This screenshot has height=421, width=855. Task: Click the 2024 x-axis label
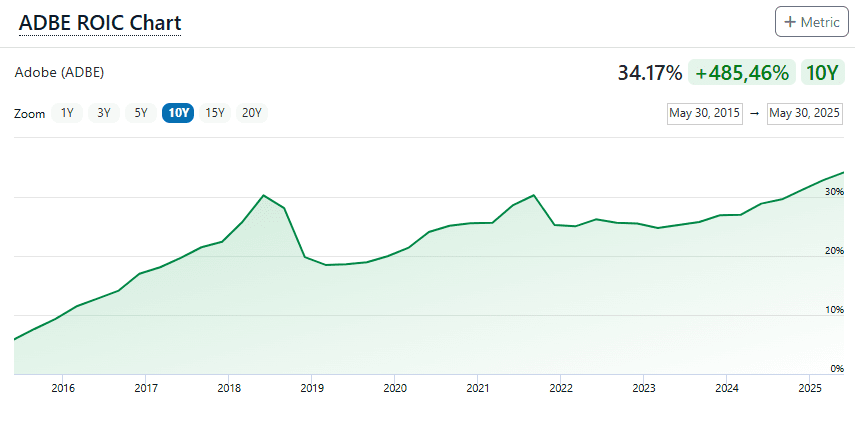pyautogui.click(x=727, y=388)
